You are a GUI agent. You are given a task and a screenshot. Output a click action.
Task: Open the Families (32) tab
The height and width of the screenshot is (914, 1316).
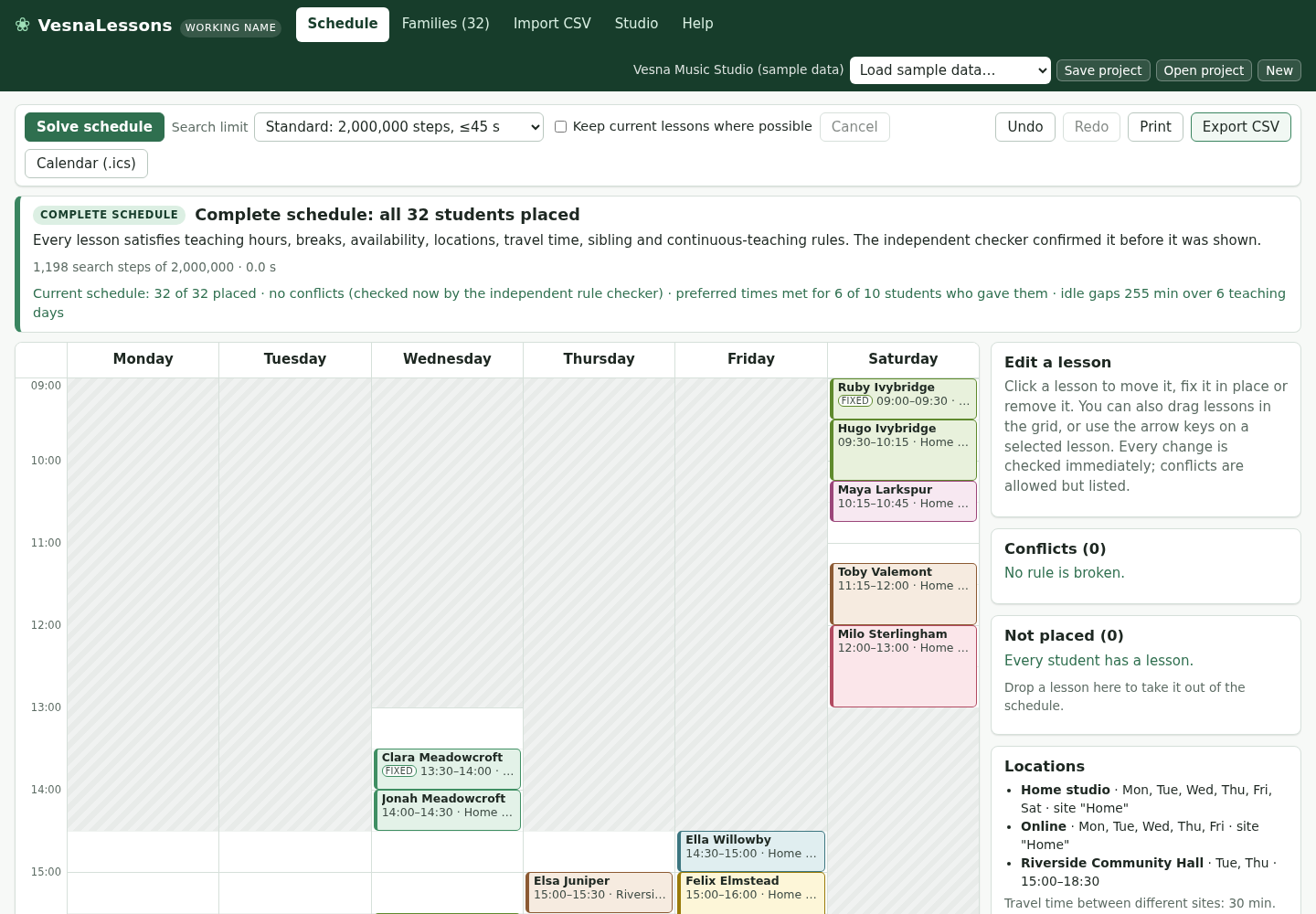pos(446,25)
